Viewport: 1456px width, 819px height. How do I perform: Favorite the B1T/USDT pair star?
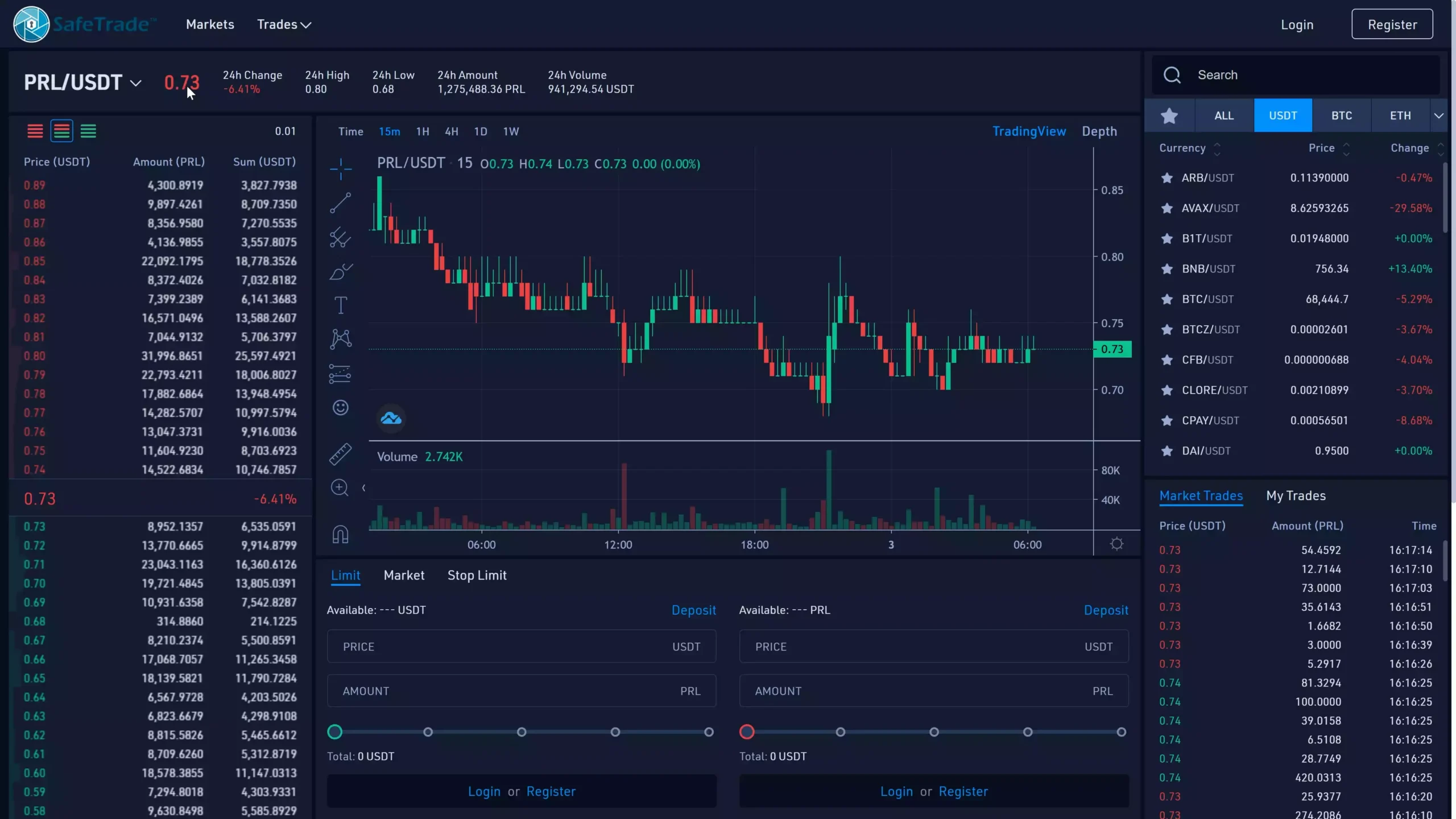pos(1167,239)
